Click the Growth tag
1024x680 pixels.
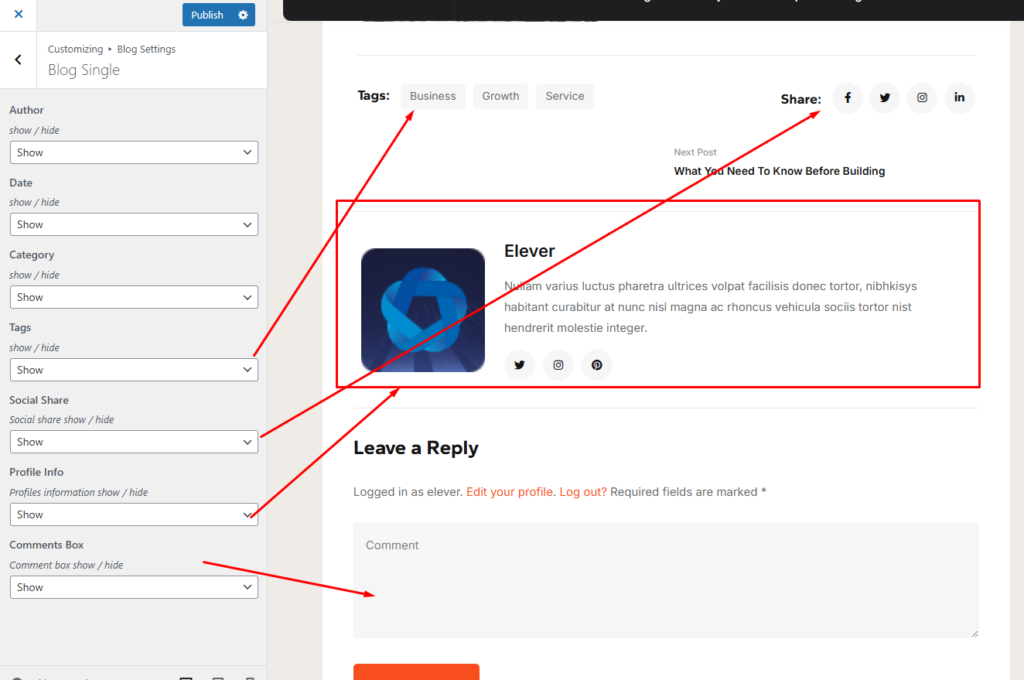501,96
